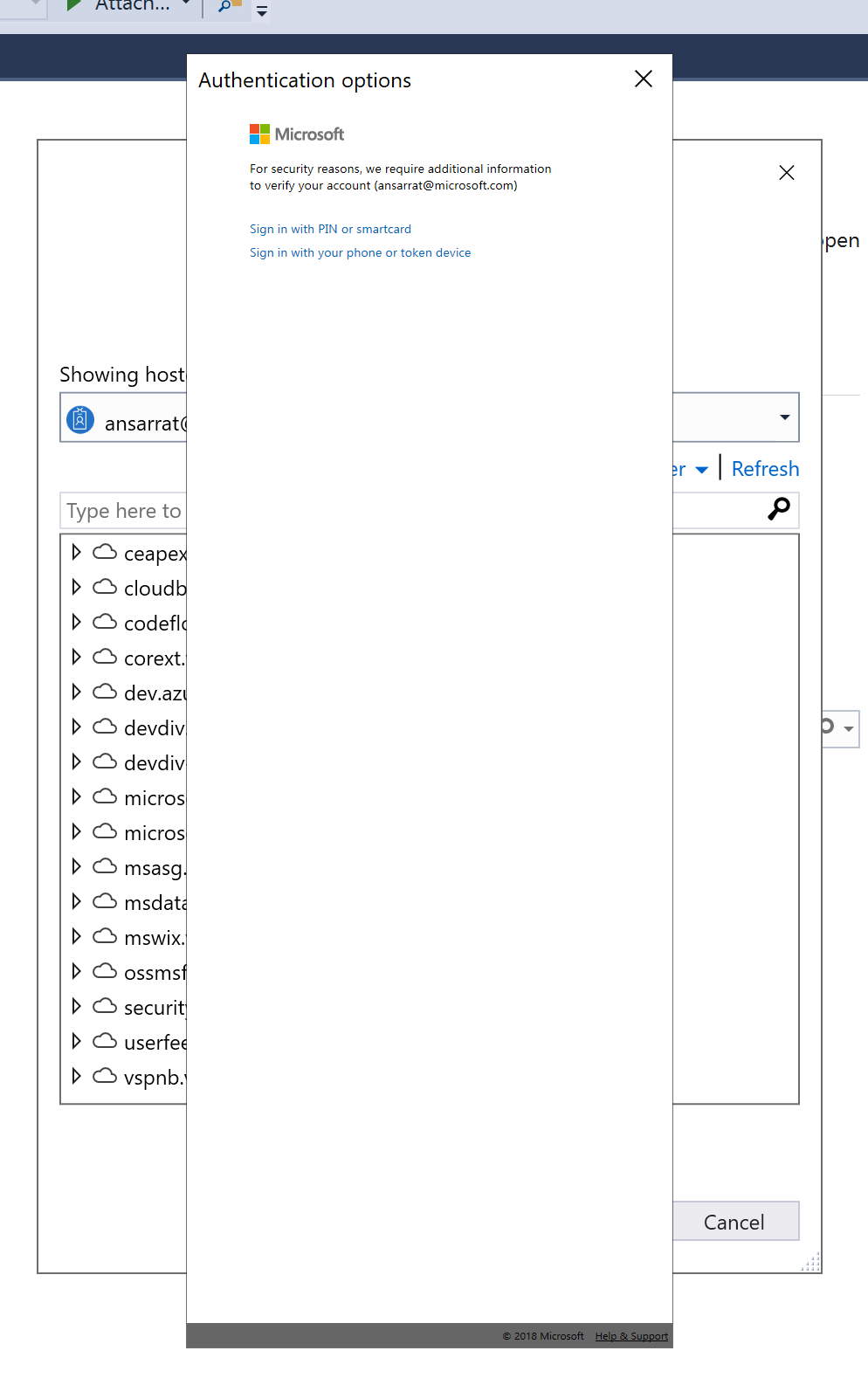
Task: Expand the ceapex server node
Action: pyautogui.click(x=76, y=551)
